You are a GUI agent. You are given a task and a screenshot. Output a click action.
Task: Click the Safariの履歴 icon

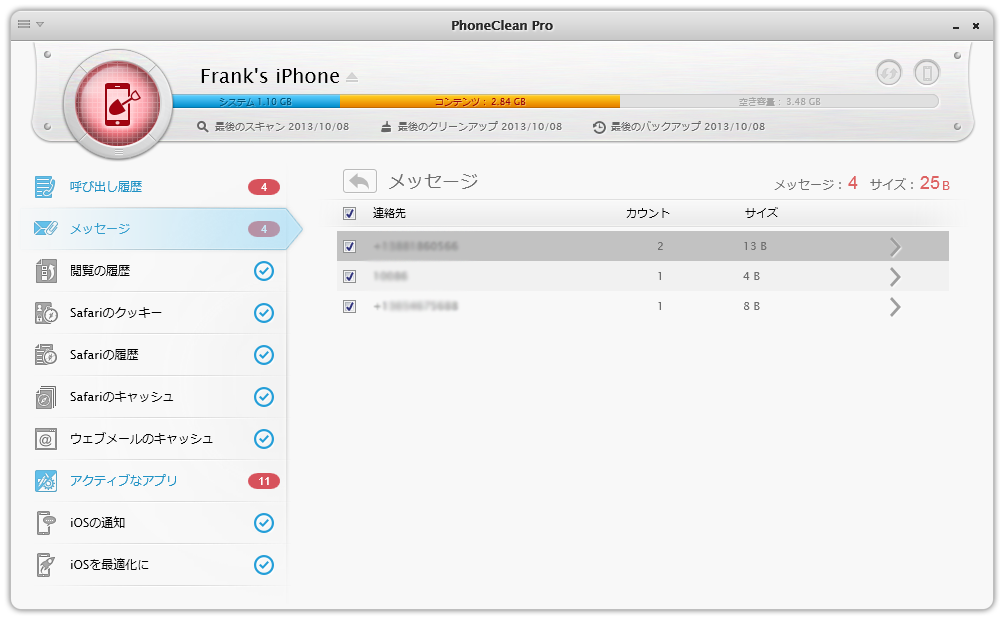[x=45, y=355]
